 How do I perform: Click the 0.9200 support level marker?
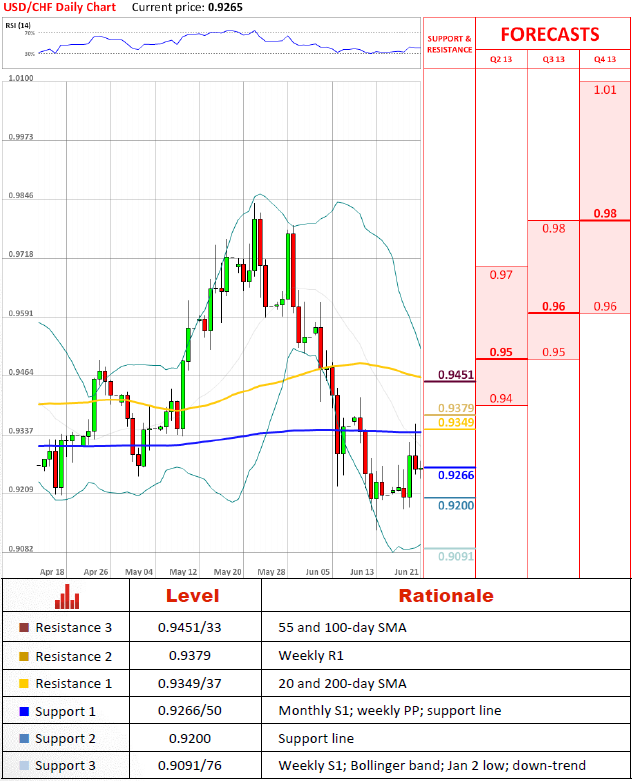456,506
